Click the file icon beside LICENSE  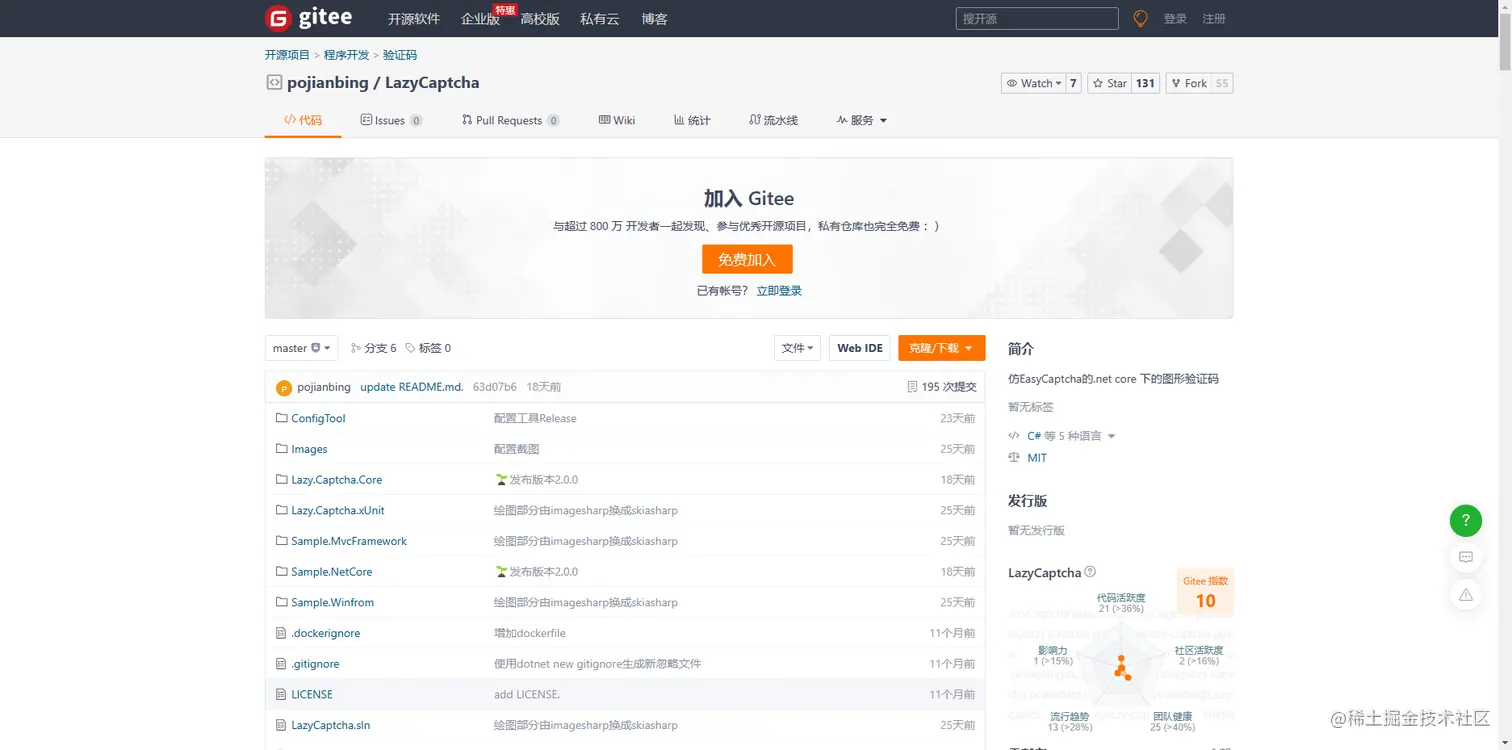tap(281, 694)
